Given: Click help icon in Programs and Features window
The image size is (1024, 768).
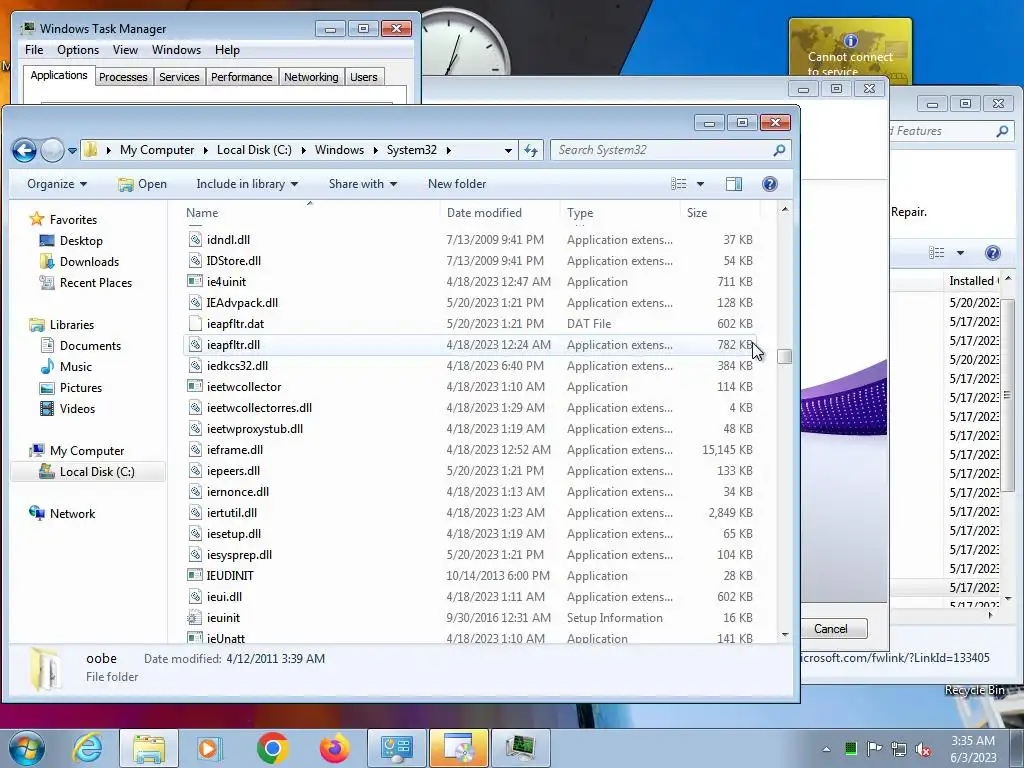Looking at the screenshot, I should 993,253.
